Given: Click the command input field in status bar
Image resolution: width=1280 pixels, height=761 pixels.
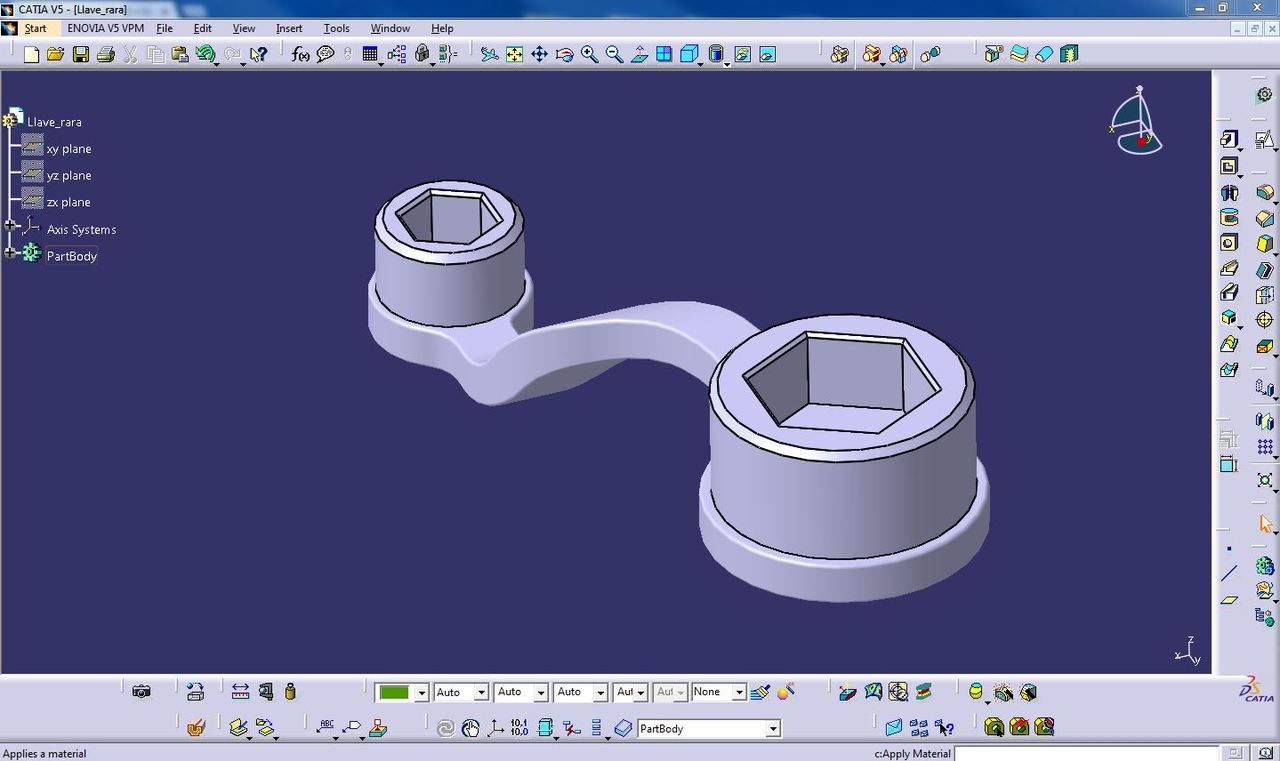Looking at the screenshot, I should coord(1086,753).
